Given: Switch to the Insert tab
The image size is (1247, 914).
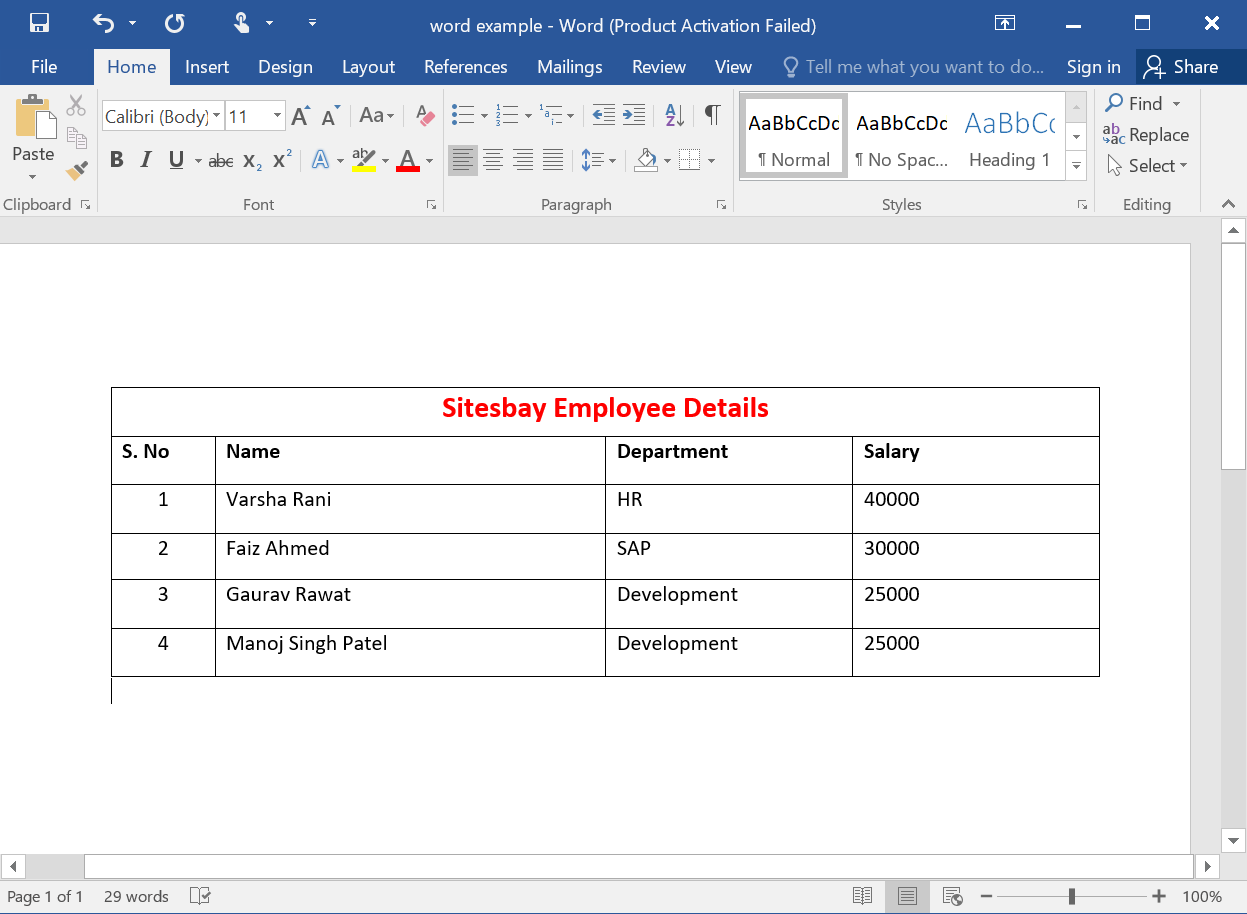Looking at the screenshot, I should (x=207, y=67).
